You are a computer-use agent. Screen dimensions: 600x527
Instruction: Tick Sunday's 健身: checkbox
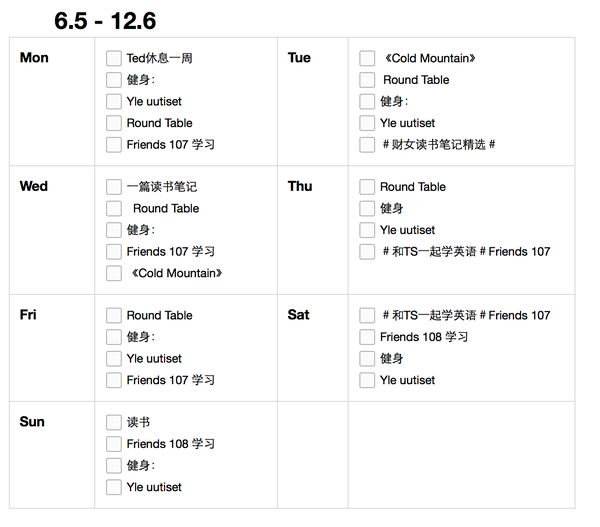point(114,466)
